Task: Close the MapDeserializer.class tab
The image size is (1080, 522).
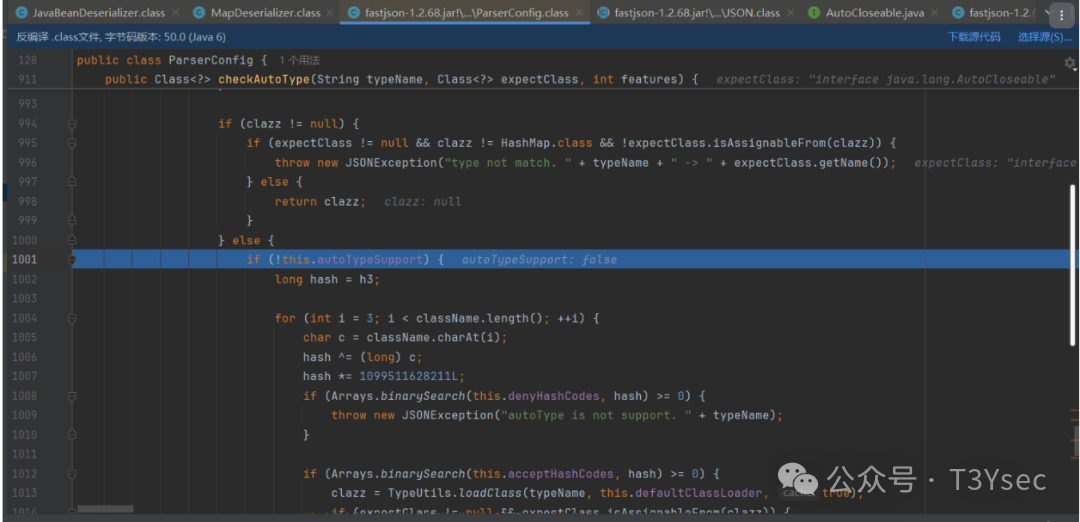Action: [331, 13]
